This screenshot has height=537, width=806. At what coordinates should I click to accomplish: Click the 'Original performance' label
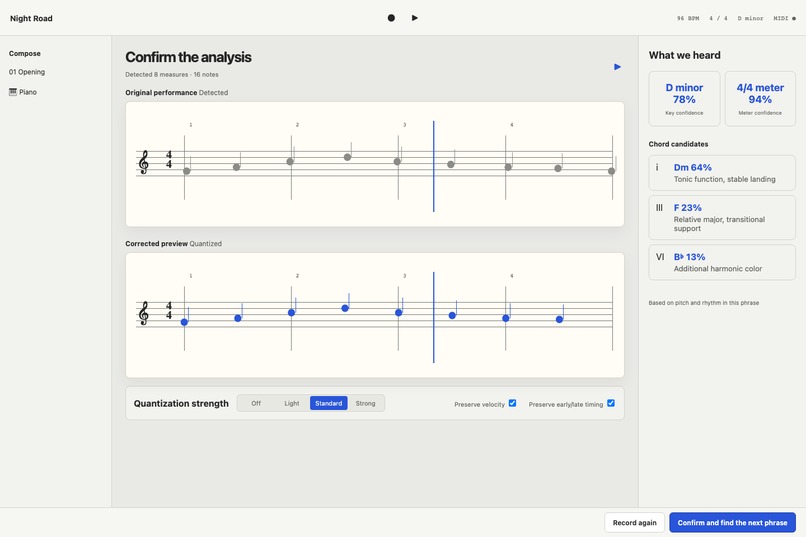click(161, 92)
